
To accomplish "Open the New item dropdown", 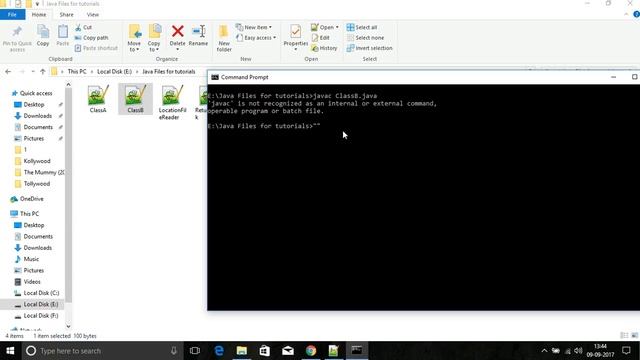I will click(x=254, y=27).
